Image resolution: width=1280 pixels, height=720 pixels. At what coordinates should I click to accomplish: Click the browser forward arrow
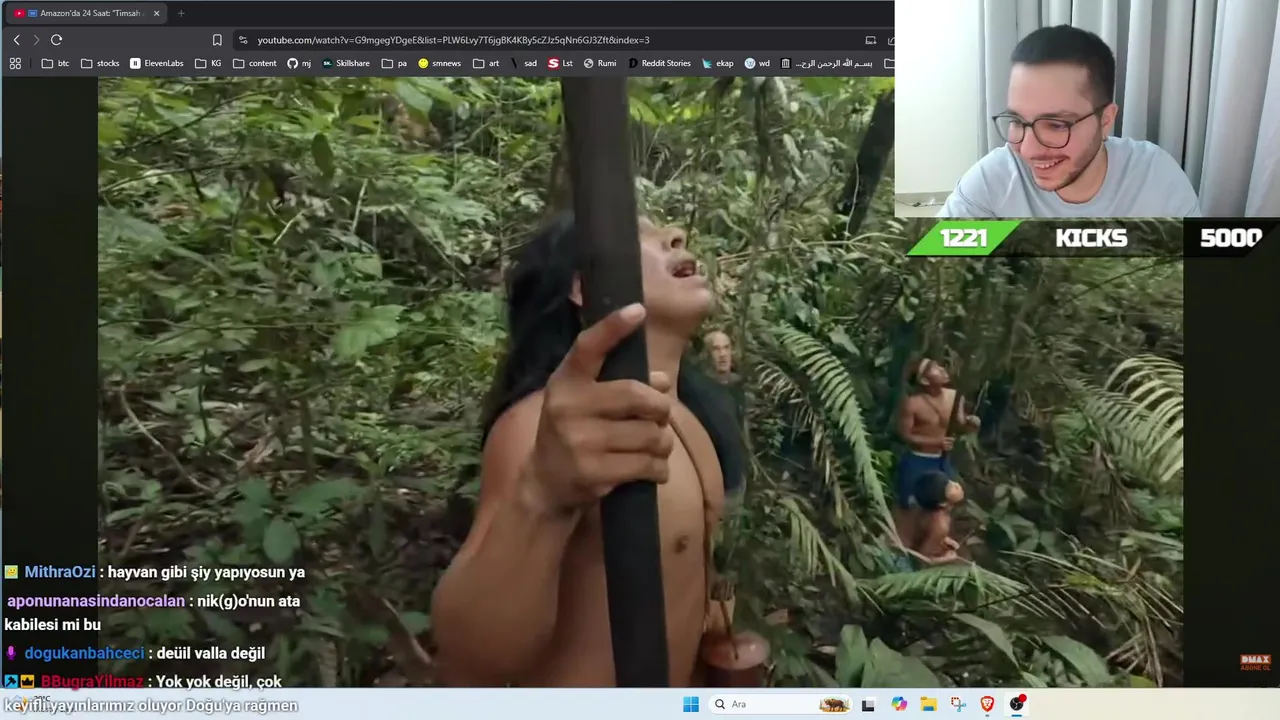(36, 40)
